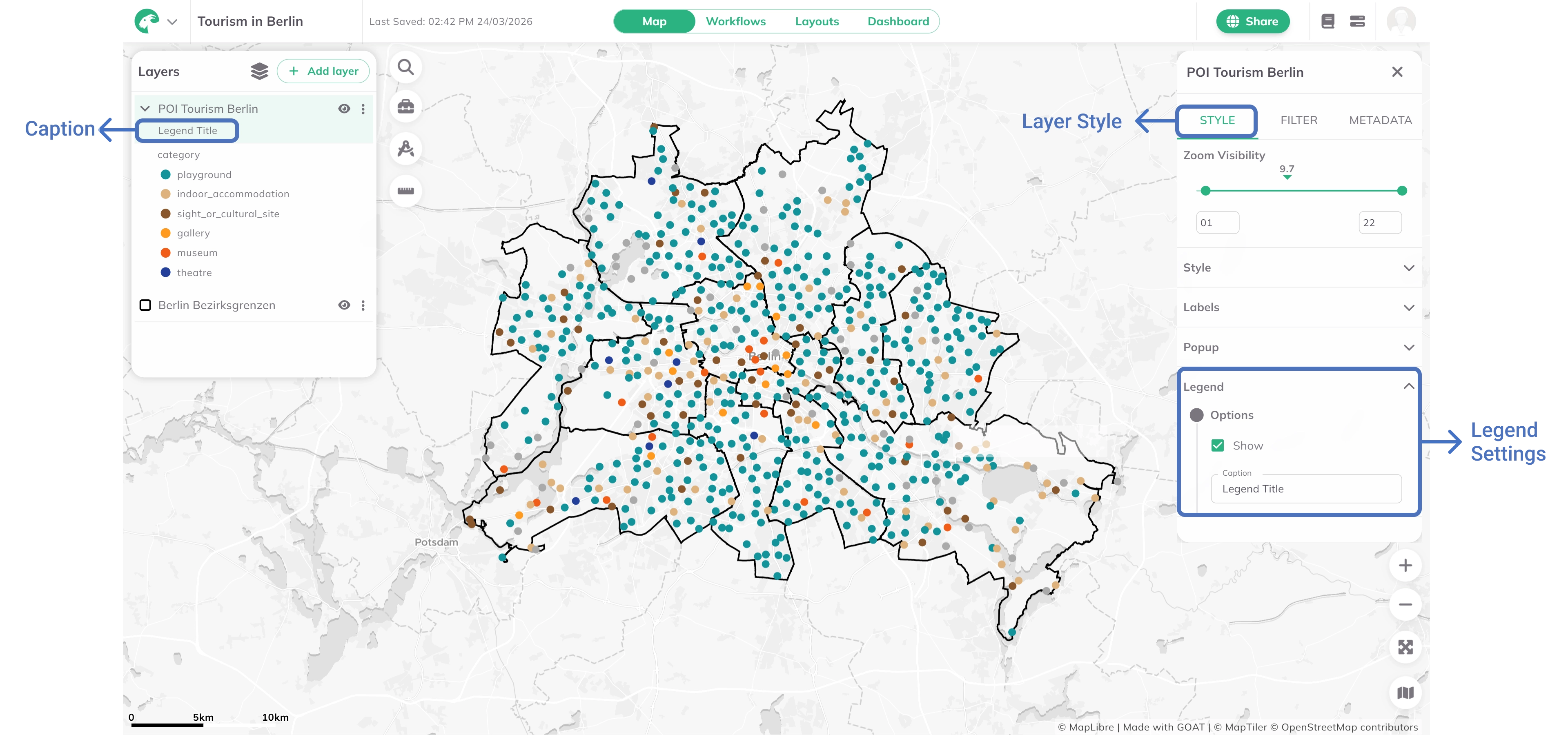Click the Share button
Screen dimensions: 1568x735
pos(1252,21)
